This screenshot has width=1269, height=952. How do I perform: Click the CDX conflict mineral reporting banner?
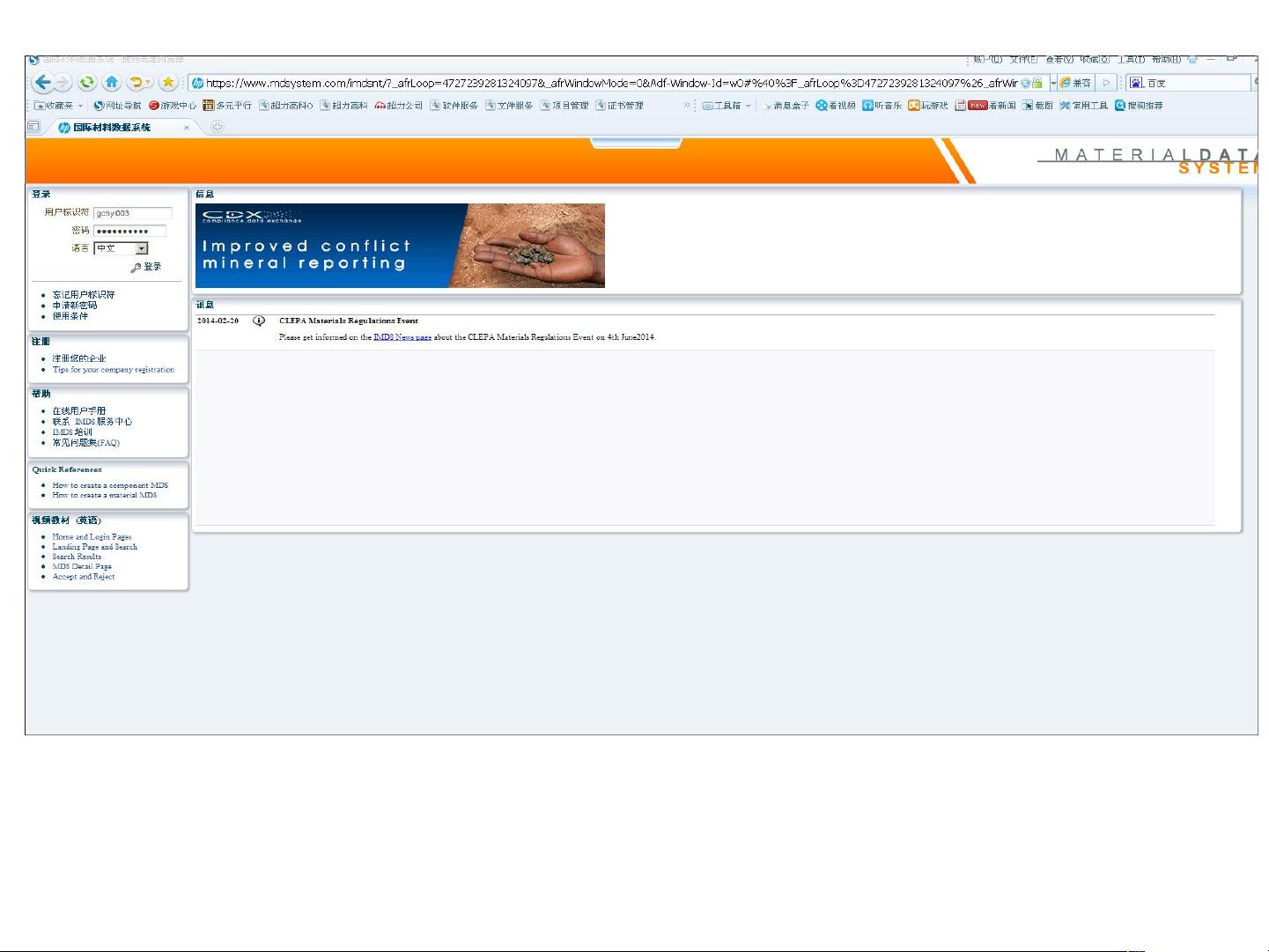400,246
